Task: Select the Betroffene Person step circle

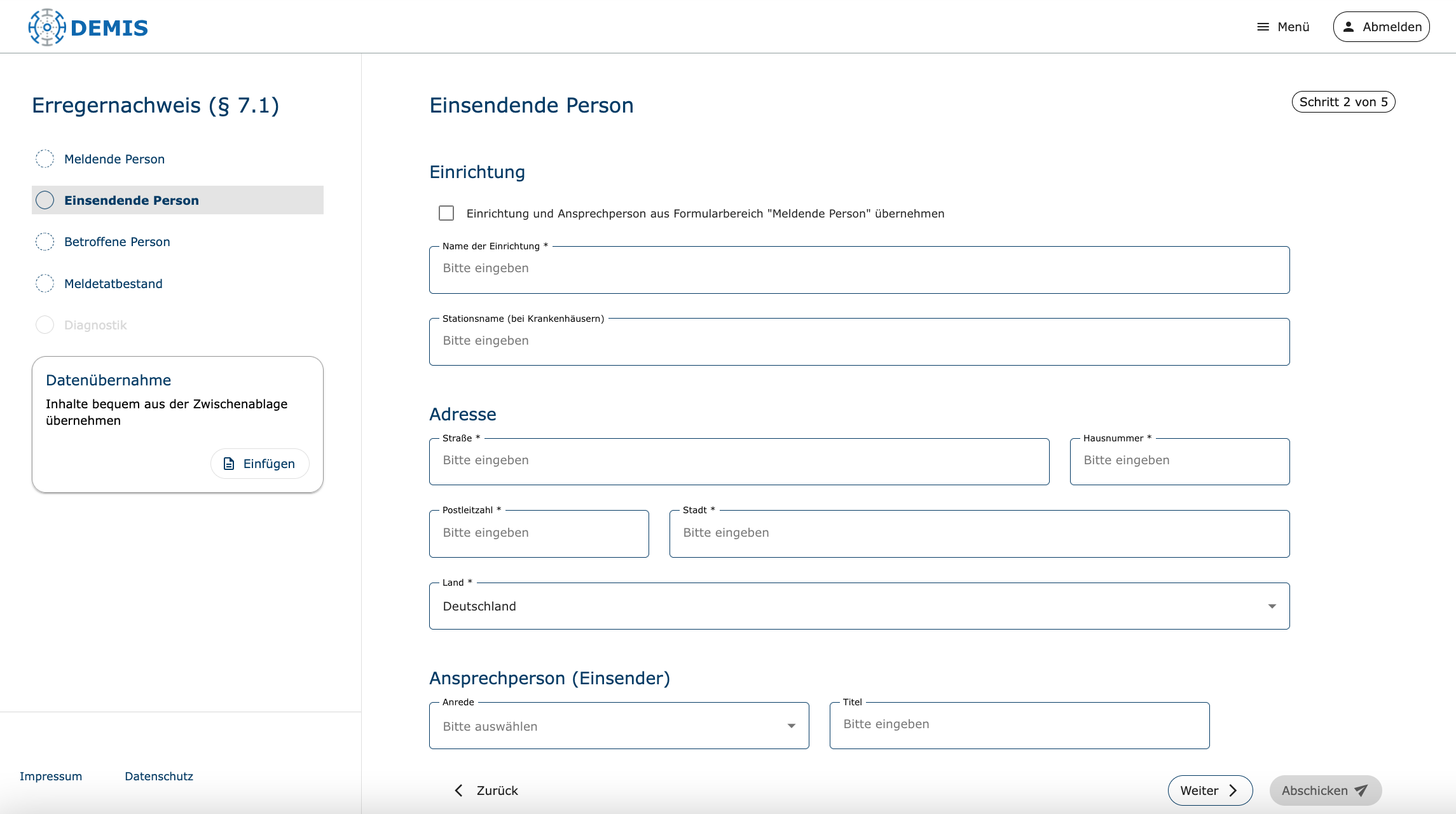Action: coord(45,242)
